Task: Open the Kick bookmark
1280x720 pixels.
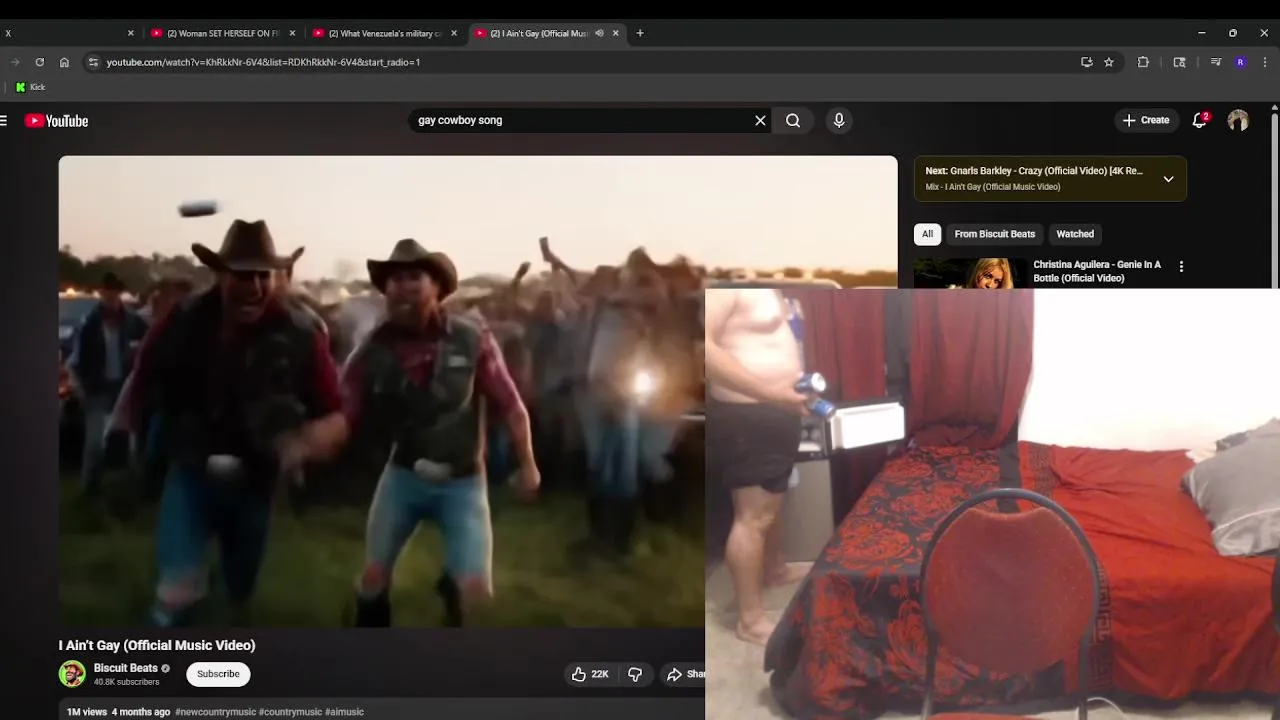Action: (x=30, y=87)
